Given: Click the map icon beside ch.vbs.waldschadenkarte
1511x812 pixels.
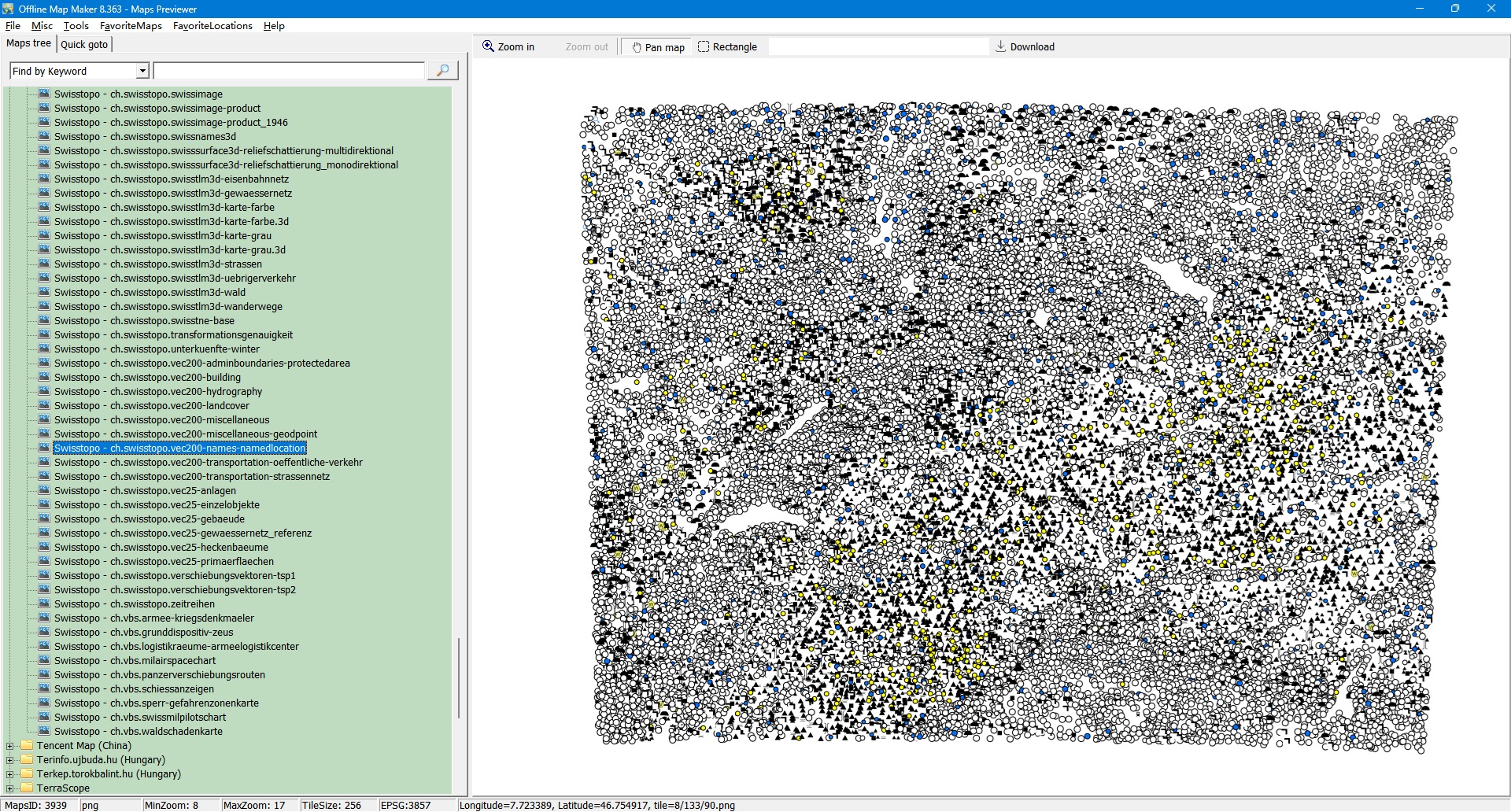Looking at the screenshot, I should pyautogui.click(x=44, y=731).
